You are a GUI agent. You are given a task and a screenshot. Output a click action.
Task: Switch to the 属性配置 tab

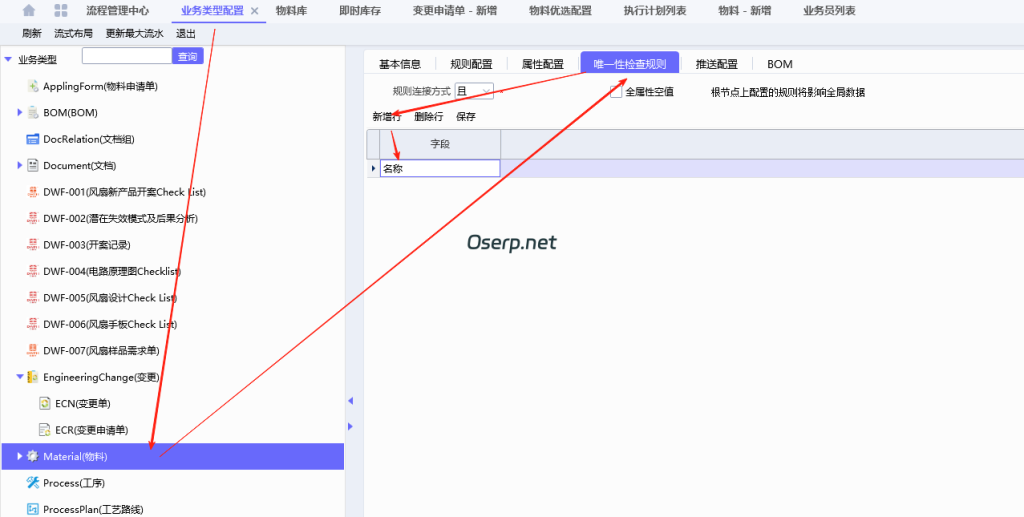pos(542,64)
